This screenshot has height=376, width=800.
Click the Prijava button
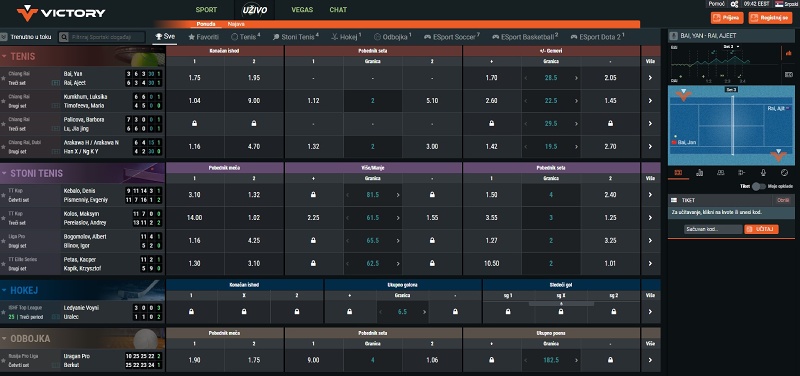[727, 18]
